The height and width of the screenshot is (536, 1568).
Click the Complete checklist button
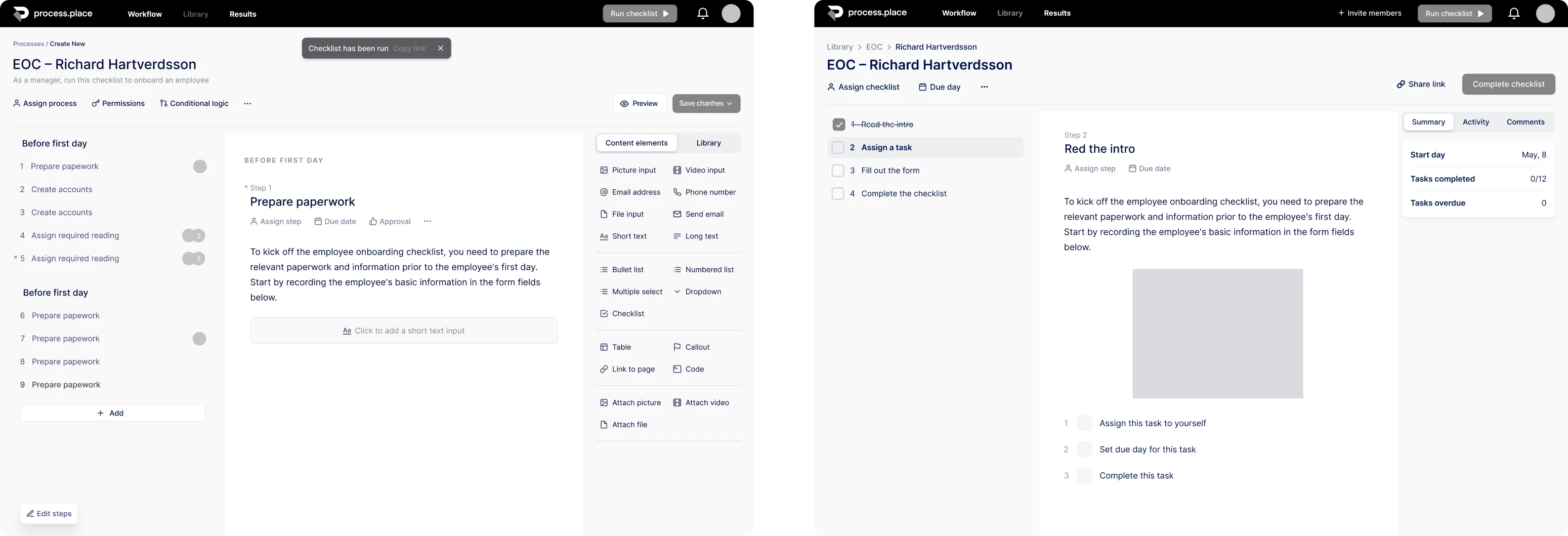[1508, 84]
